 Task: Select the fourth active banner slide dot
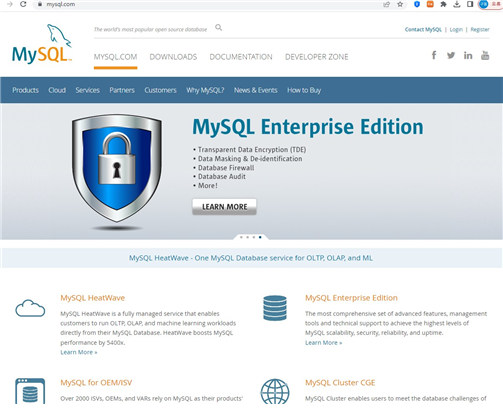pyautogui.click(x=260, y=237)
